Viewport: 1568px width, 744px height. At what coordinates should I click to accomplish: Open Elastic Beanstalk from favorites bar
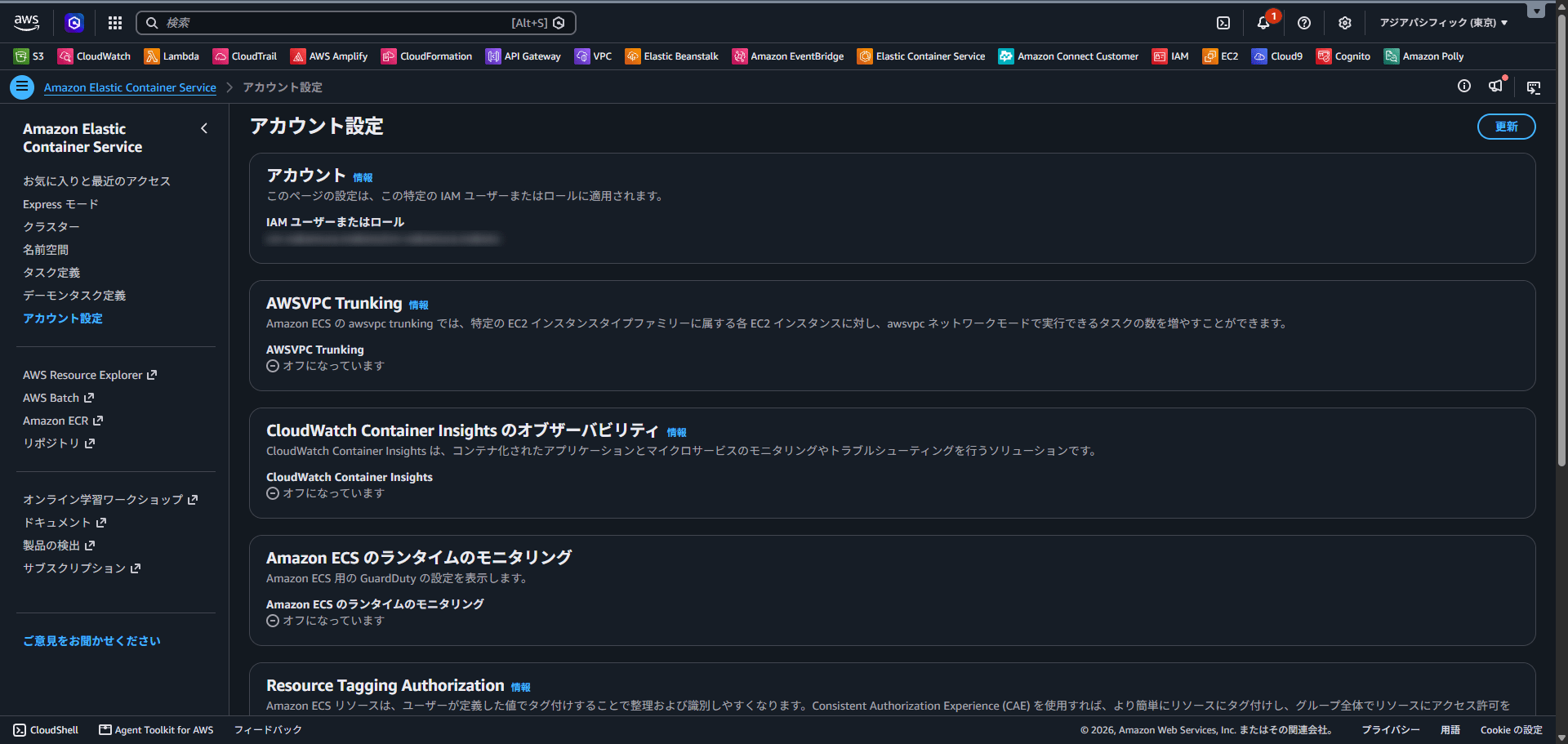click(672, 56)
